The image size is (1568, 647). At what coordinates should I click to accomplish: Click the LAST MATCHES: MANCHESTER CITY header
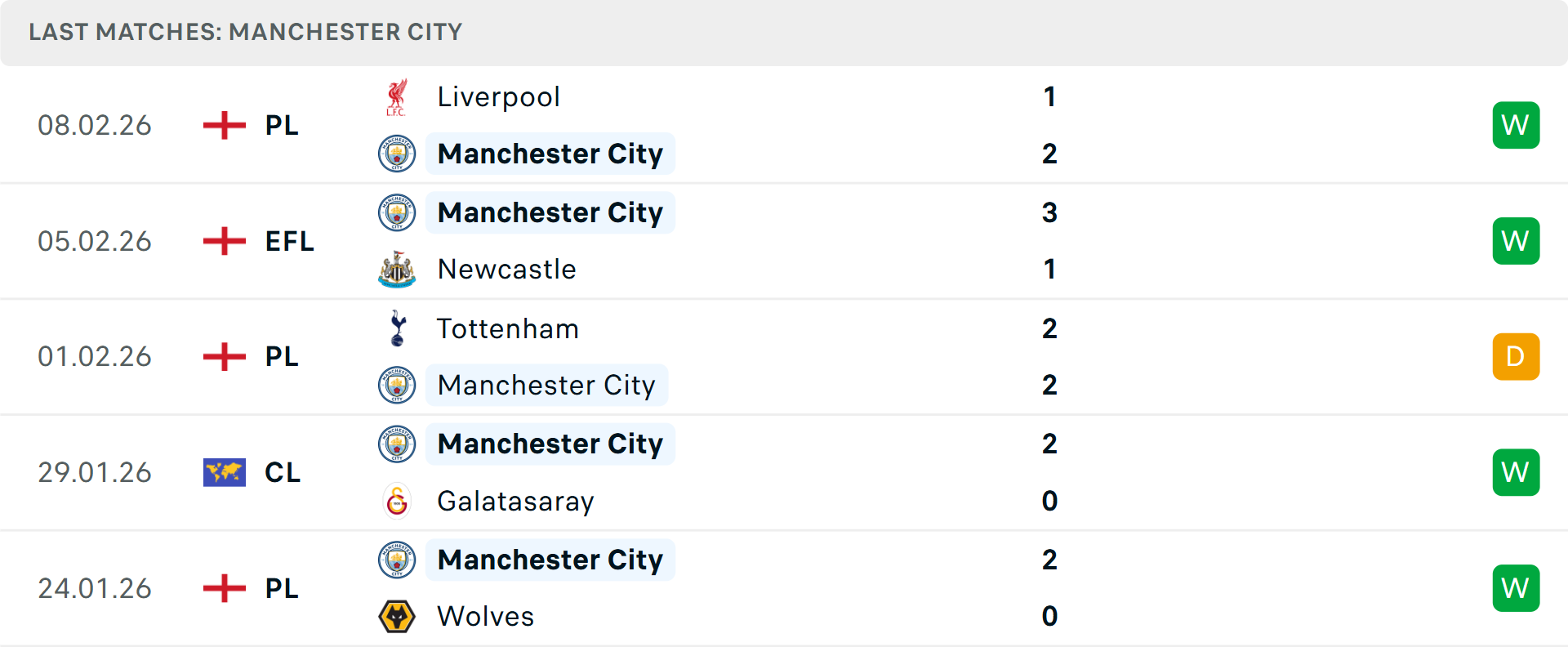coord(245,33)
